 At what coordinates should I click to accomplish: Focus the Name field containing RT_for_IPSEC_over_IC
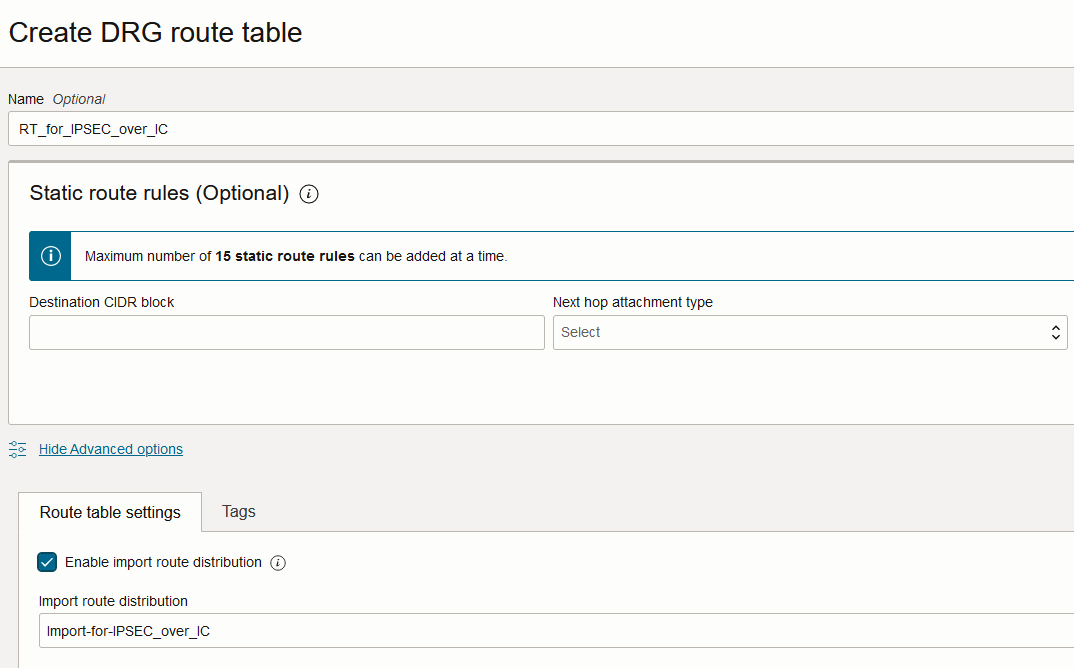tap(540, 129)
